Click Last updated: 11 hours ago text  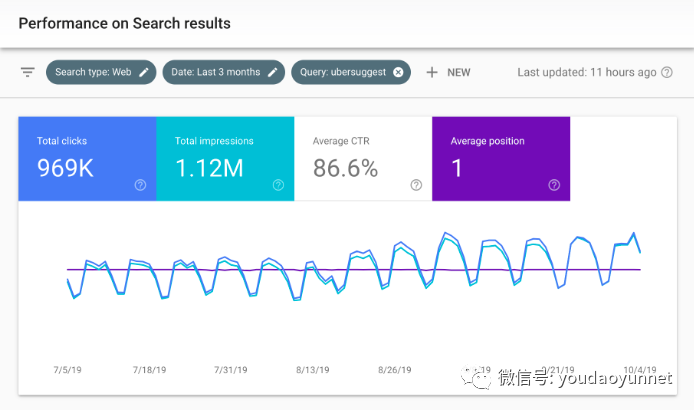[x=587, y=72]
